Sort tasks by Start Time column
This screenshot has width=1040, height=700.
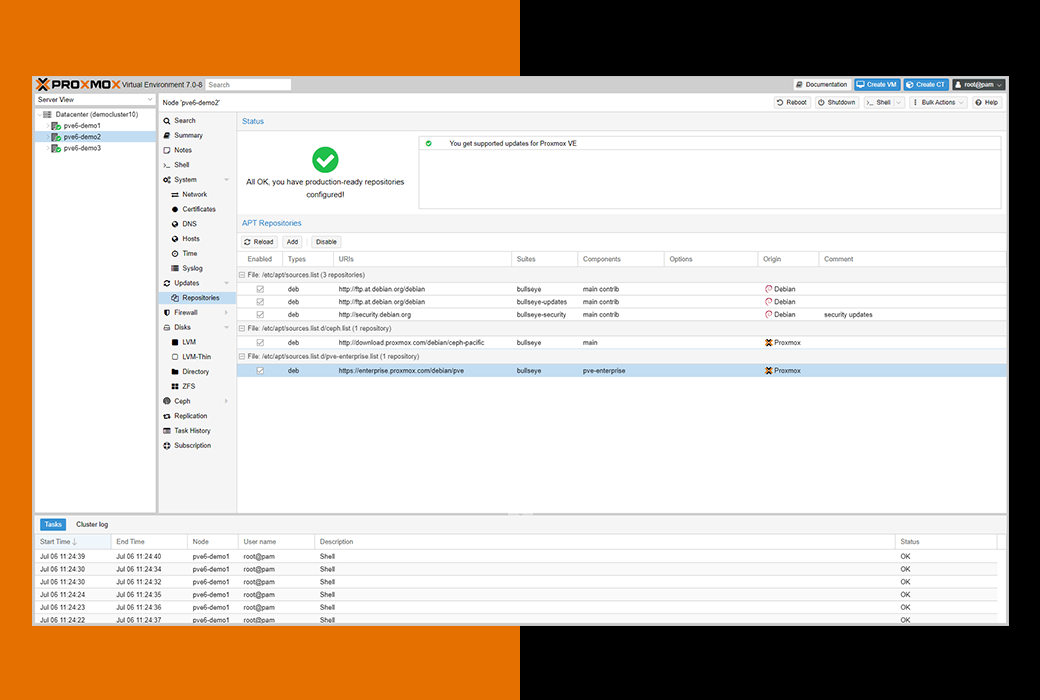[73, 542]
